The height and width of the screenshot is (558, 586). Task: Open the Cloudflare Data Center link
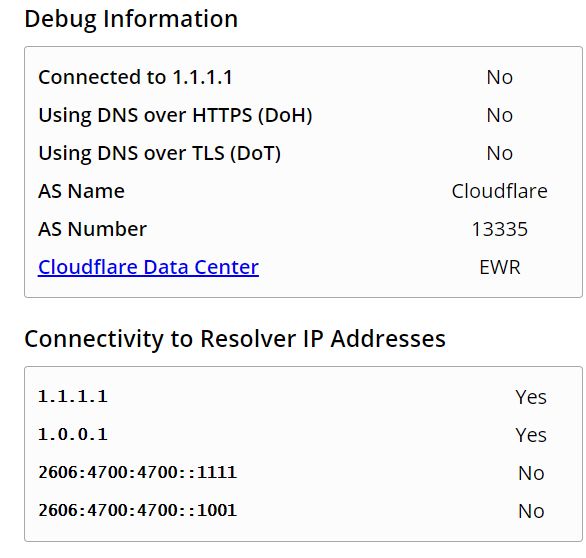point(148,267)
